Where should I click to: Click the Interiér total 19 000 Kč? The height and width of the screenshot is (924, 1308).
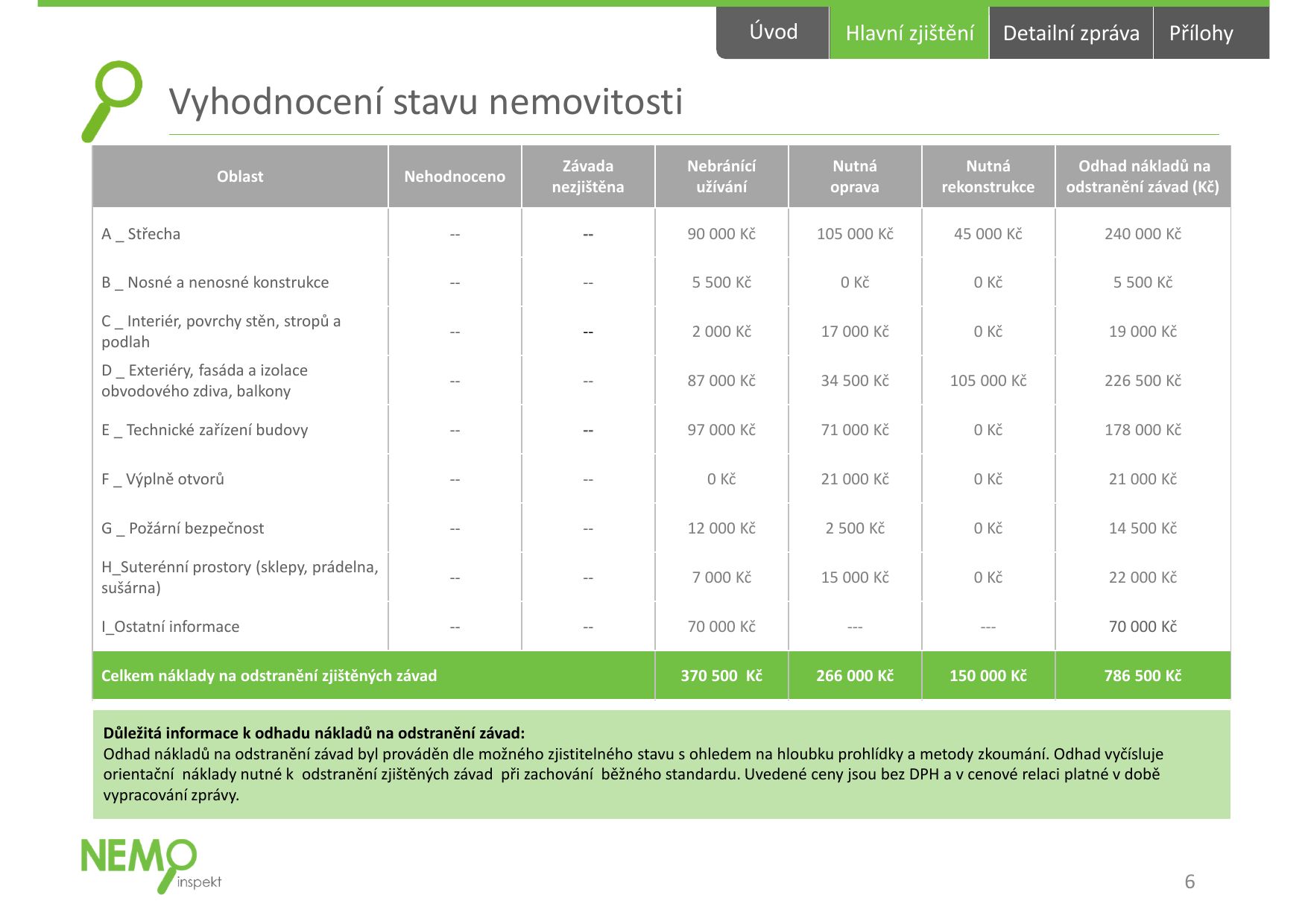[x=1143, y=332]
